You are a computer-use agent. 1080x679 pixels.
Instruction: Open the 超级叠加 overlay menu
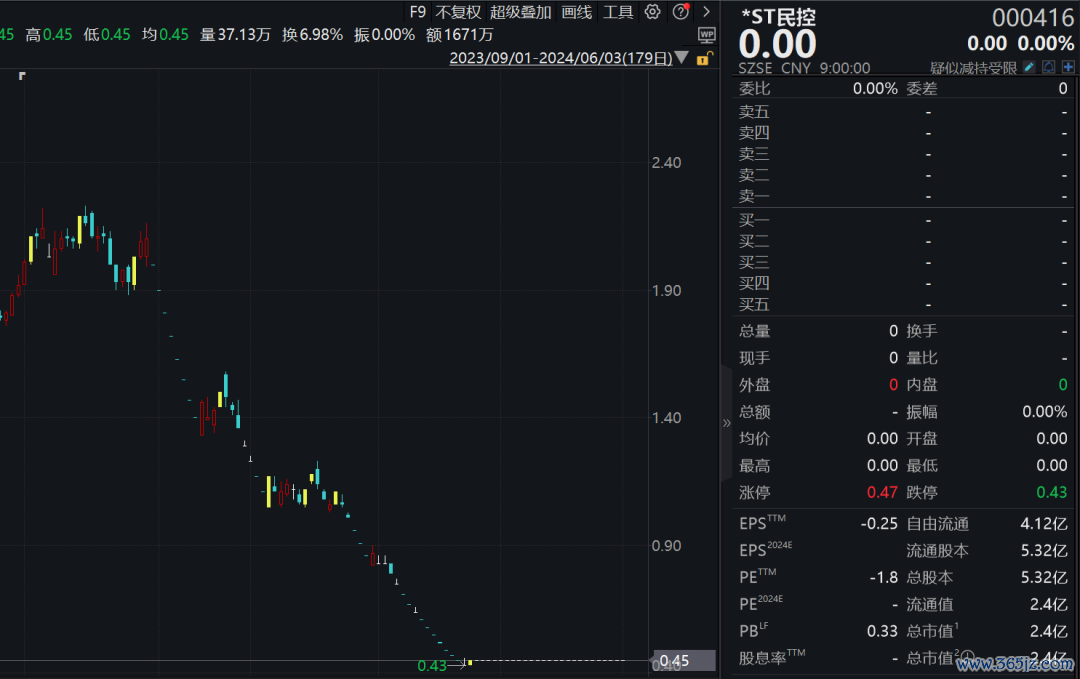pos(520,12)
